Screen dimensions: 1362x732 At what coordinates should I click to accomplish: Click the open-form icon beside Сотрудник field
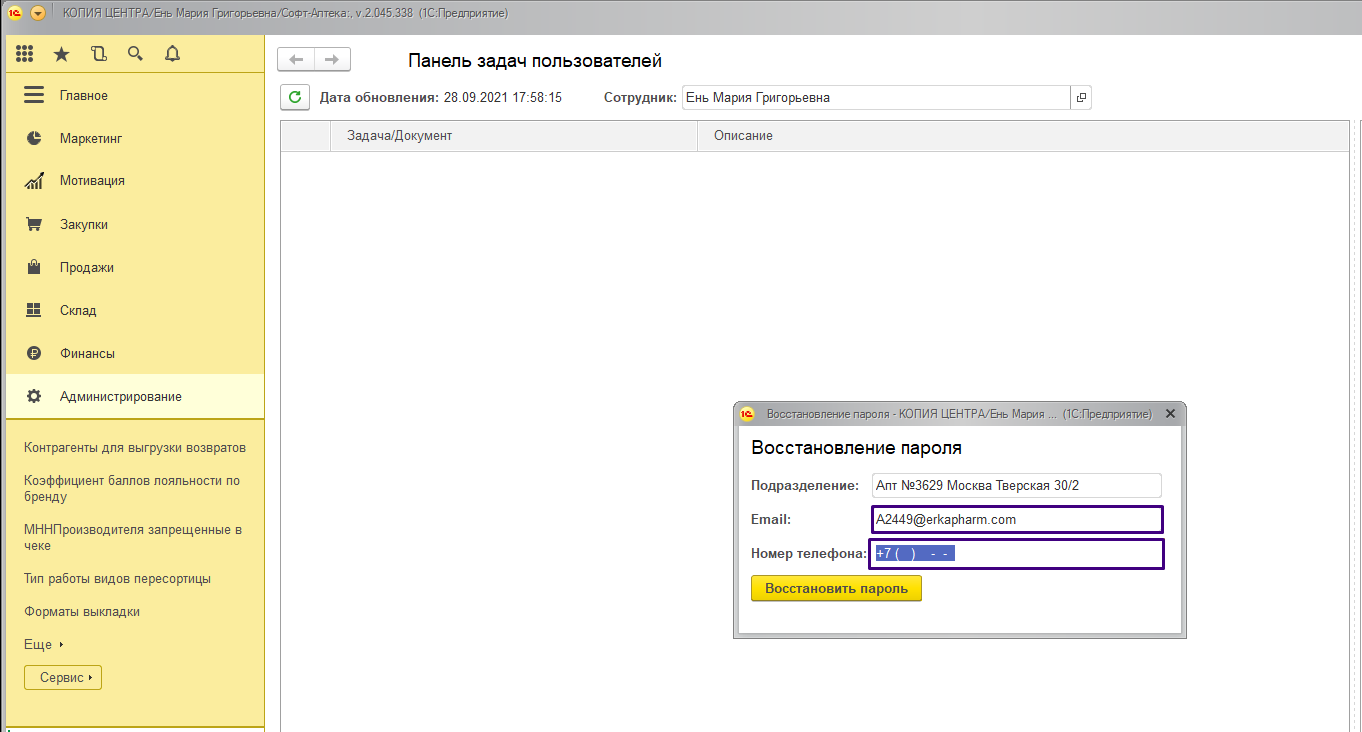1081,98
